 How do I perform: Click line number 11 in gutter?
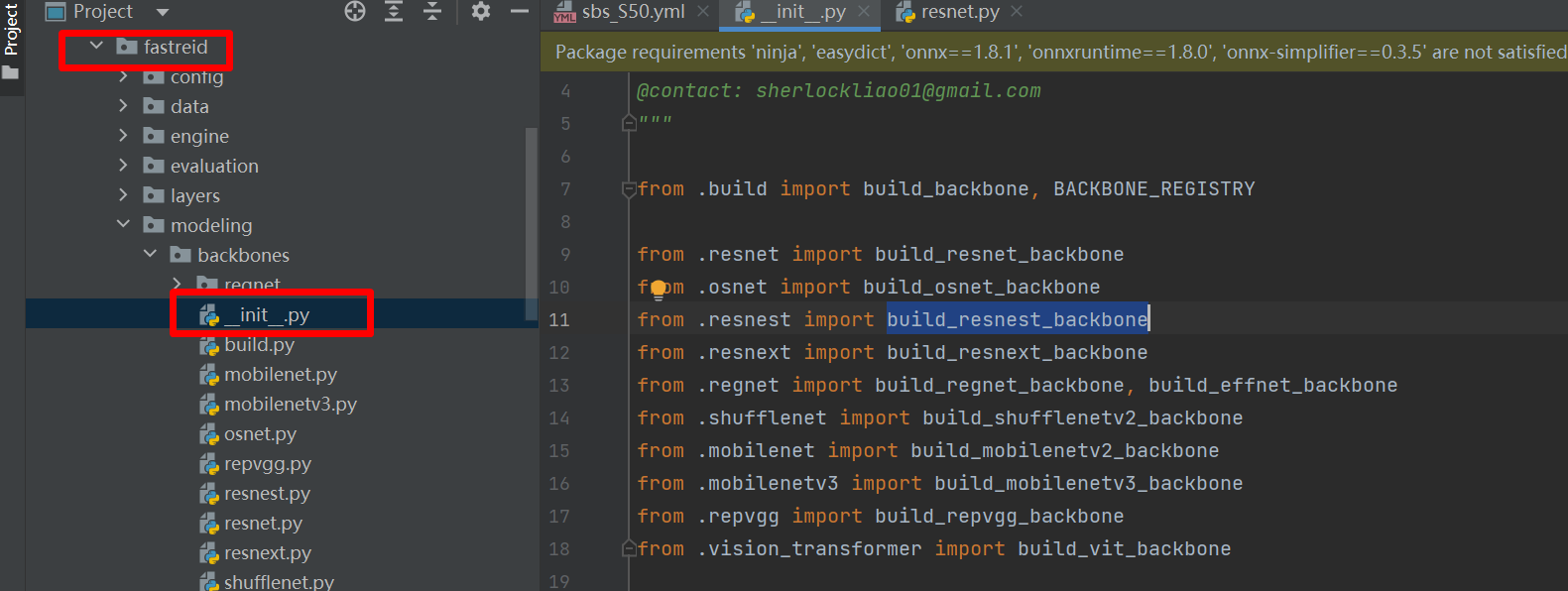coord(559,319)
